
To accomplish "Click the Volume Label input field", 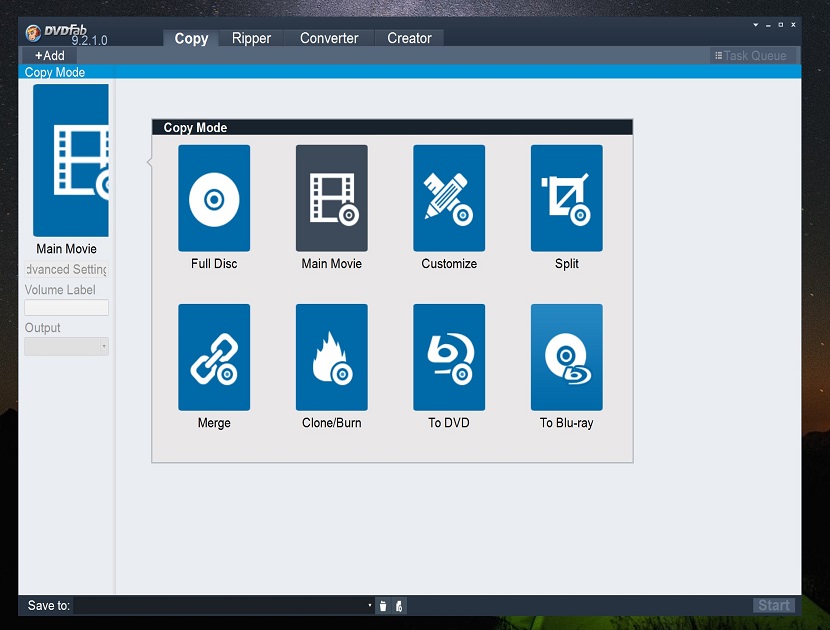I will 66,308.
